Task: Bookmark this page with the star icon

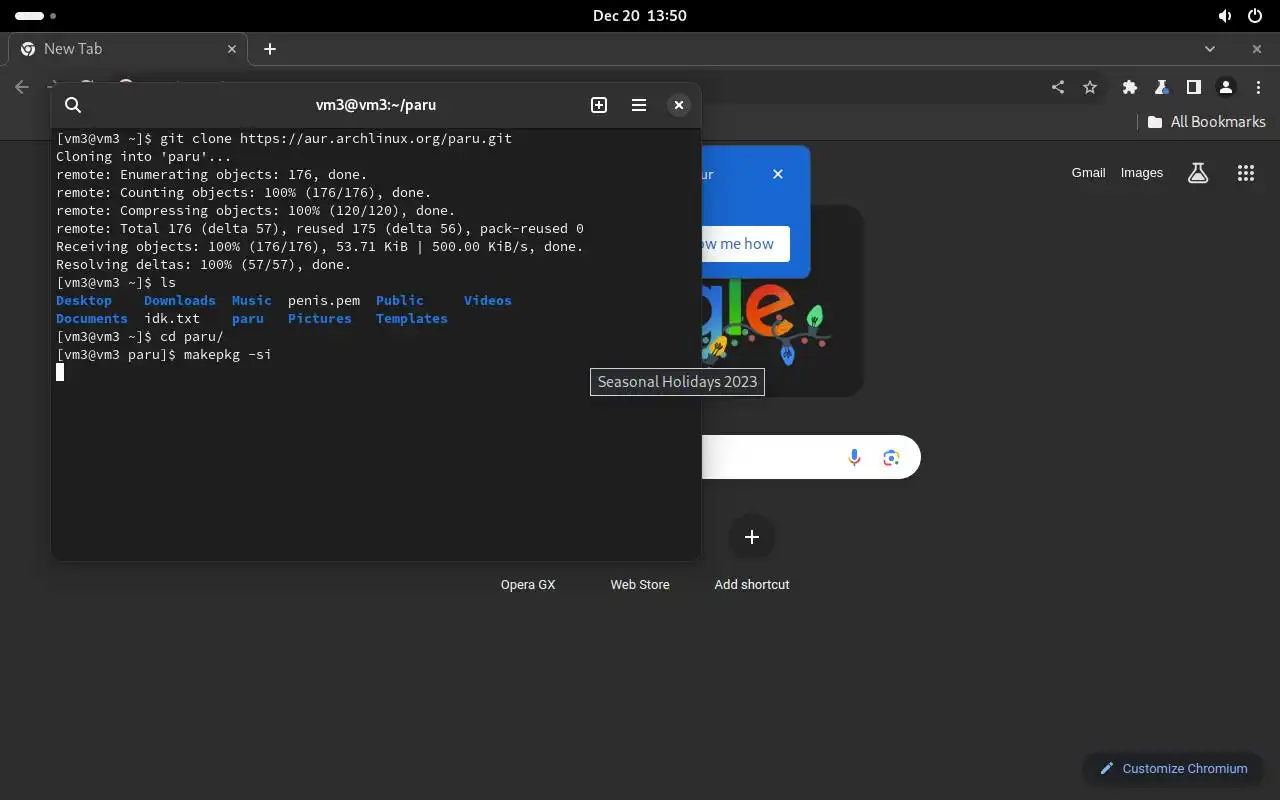Action: tap(1090, 87)
